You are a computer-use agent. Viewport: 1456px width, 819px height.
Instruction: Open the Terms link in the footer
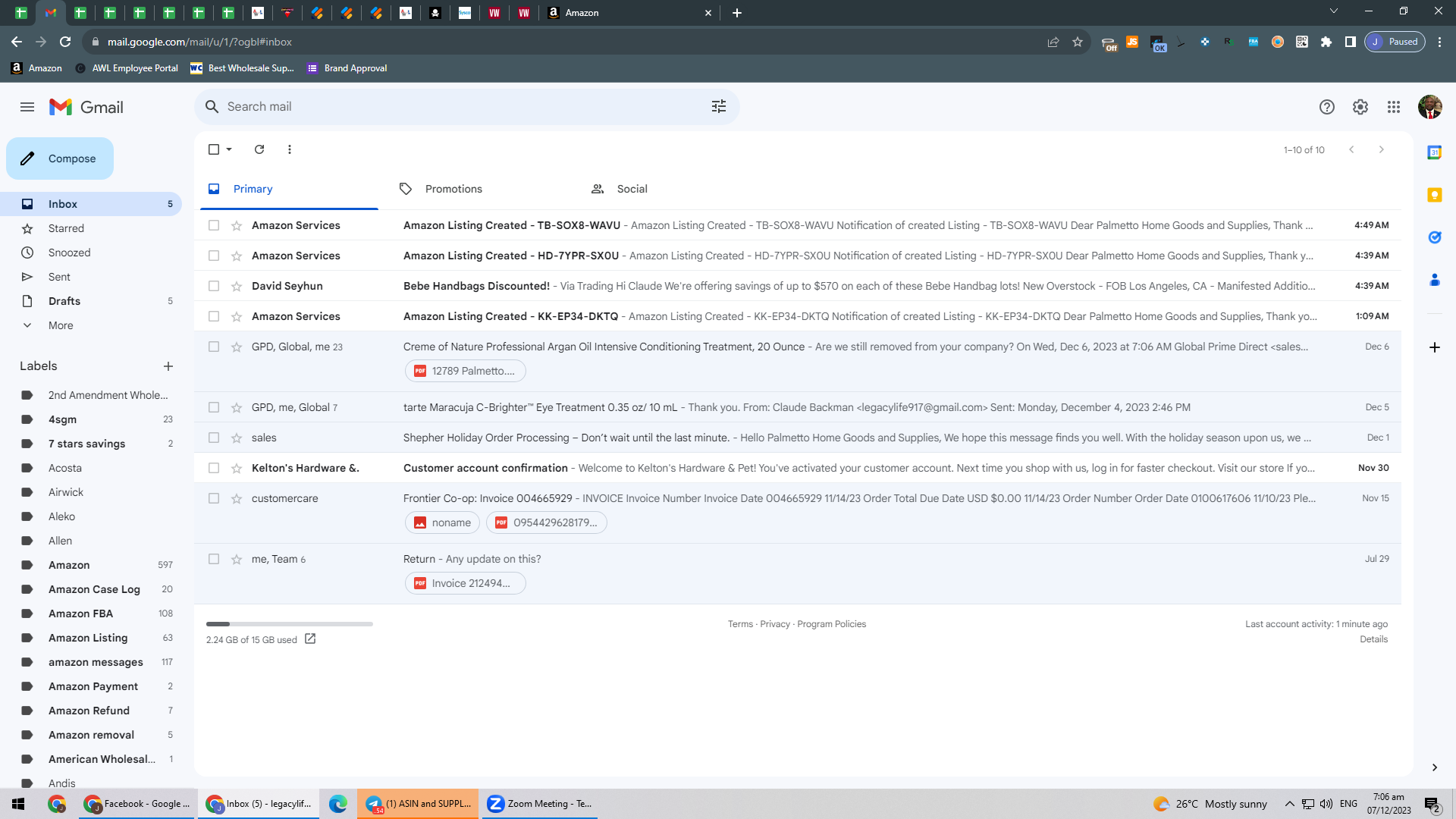click(x=740, y=624)
